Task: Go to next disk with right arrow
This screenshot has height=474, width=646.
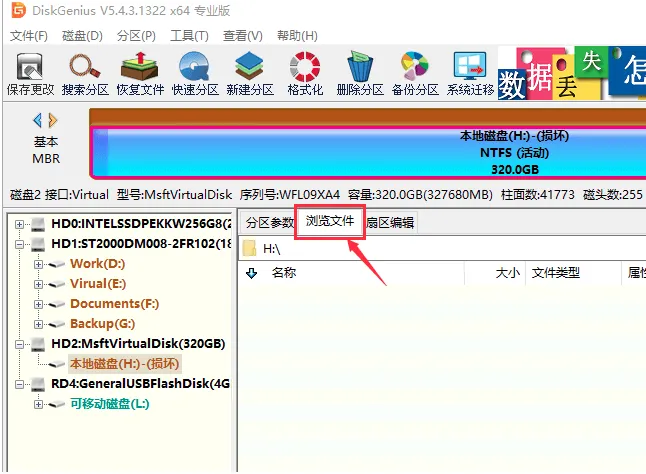Action: [53, 120]
